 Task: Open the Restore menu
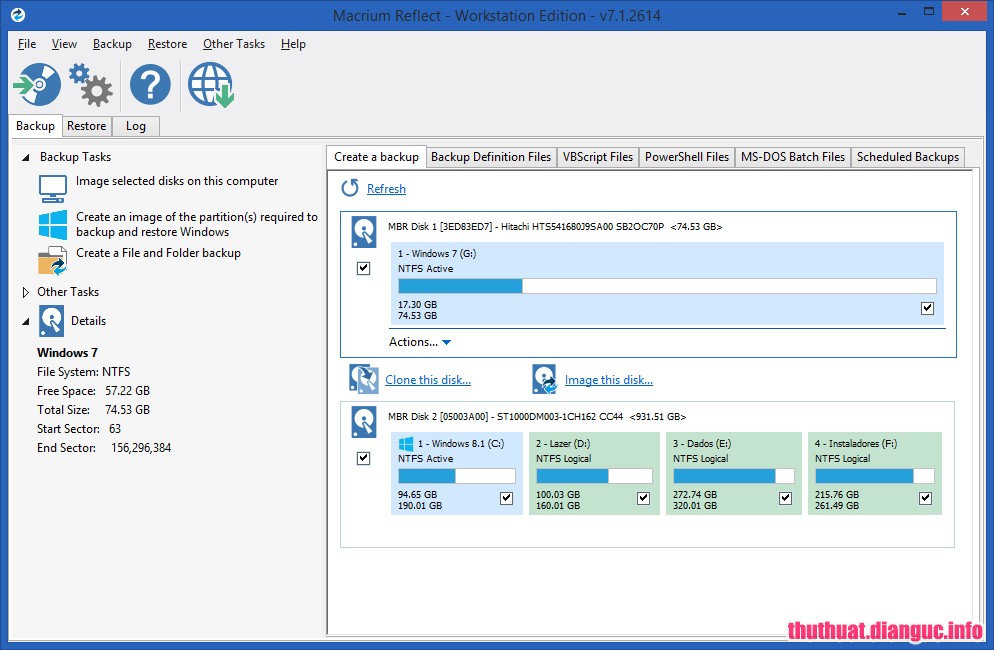click(167, 44)
